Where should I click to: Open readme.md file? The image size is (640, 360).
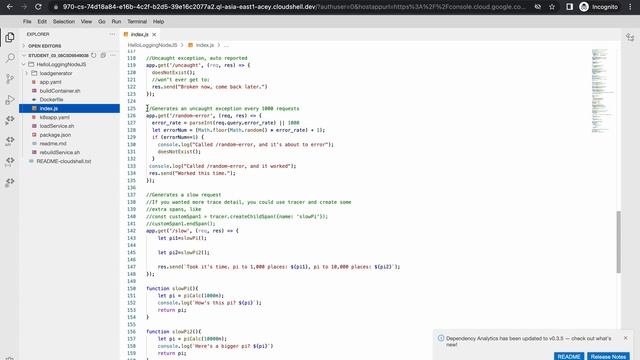[x=53, y=144]
